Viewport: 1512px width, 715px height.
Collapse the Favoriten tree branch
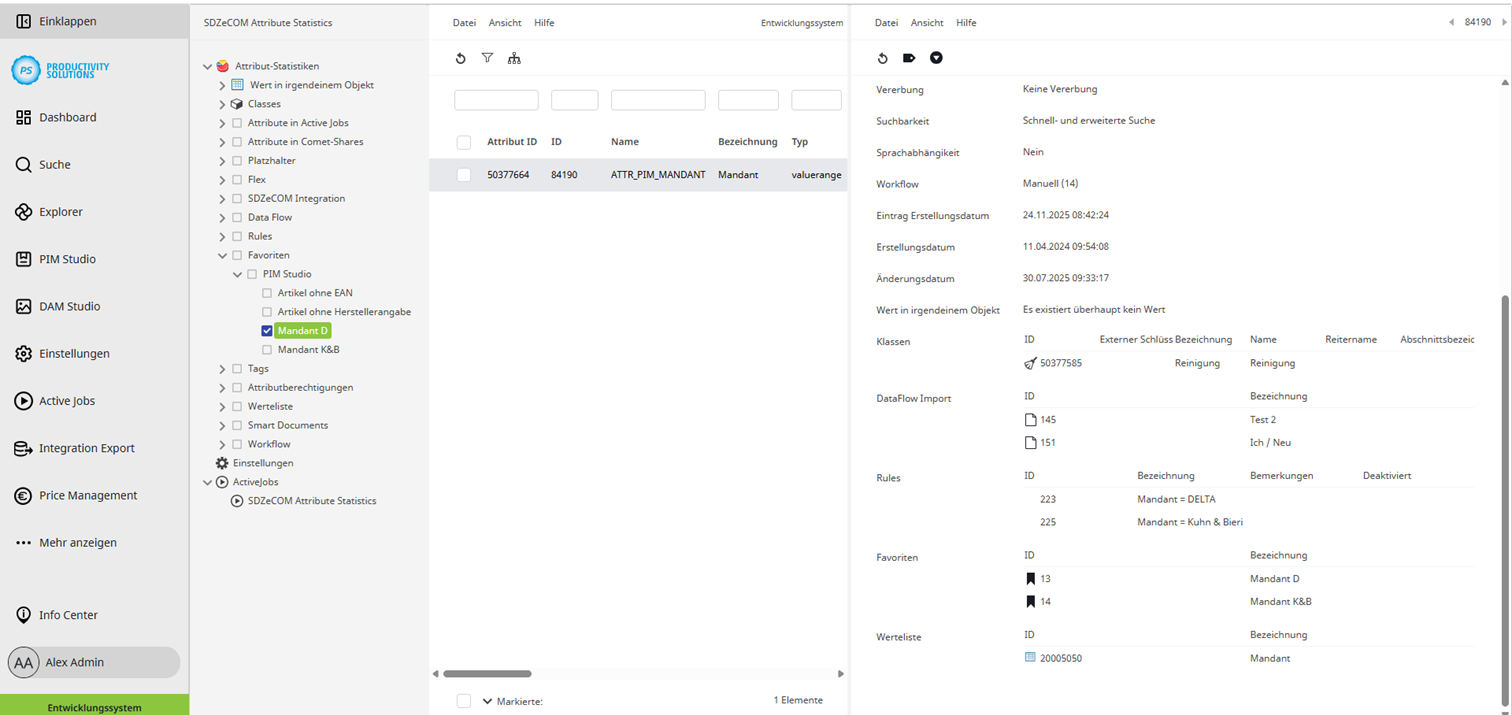221,254
